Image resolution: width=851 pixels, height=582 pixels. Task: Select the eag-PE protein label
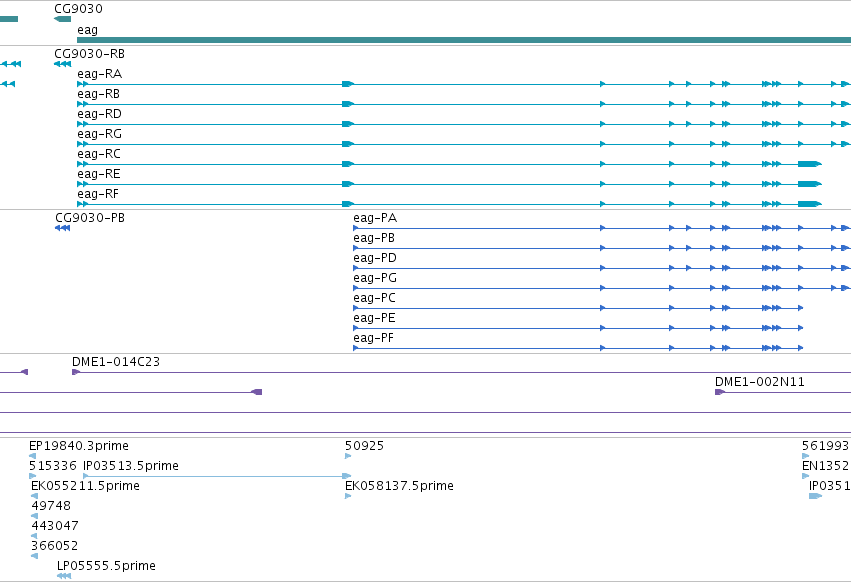(x=374, y=319)
